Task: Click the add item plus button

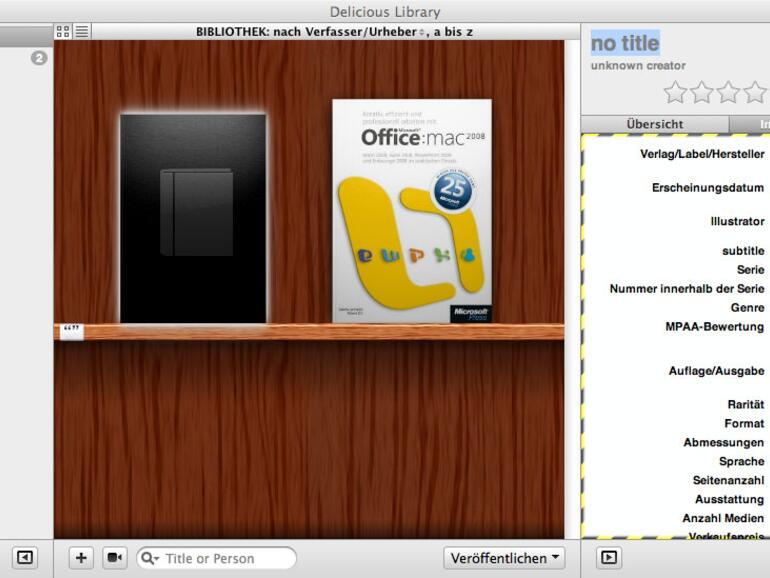Action: [81, 558]
